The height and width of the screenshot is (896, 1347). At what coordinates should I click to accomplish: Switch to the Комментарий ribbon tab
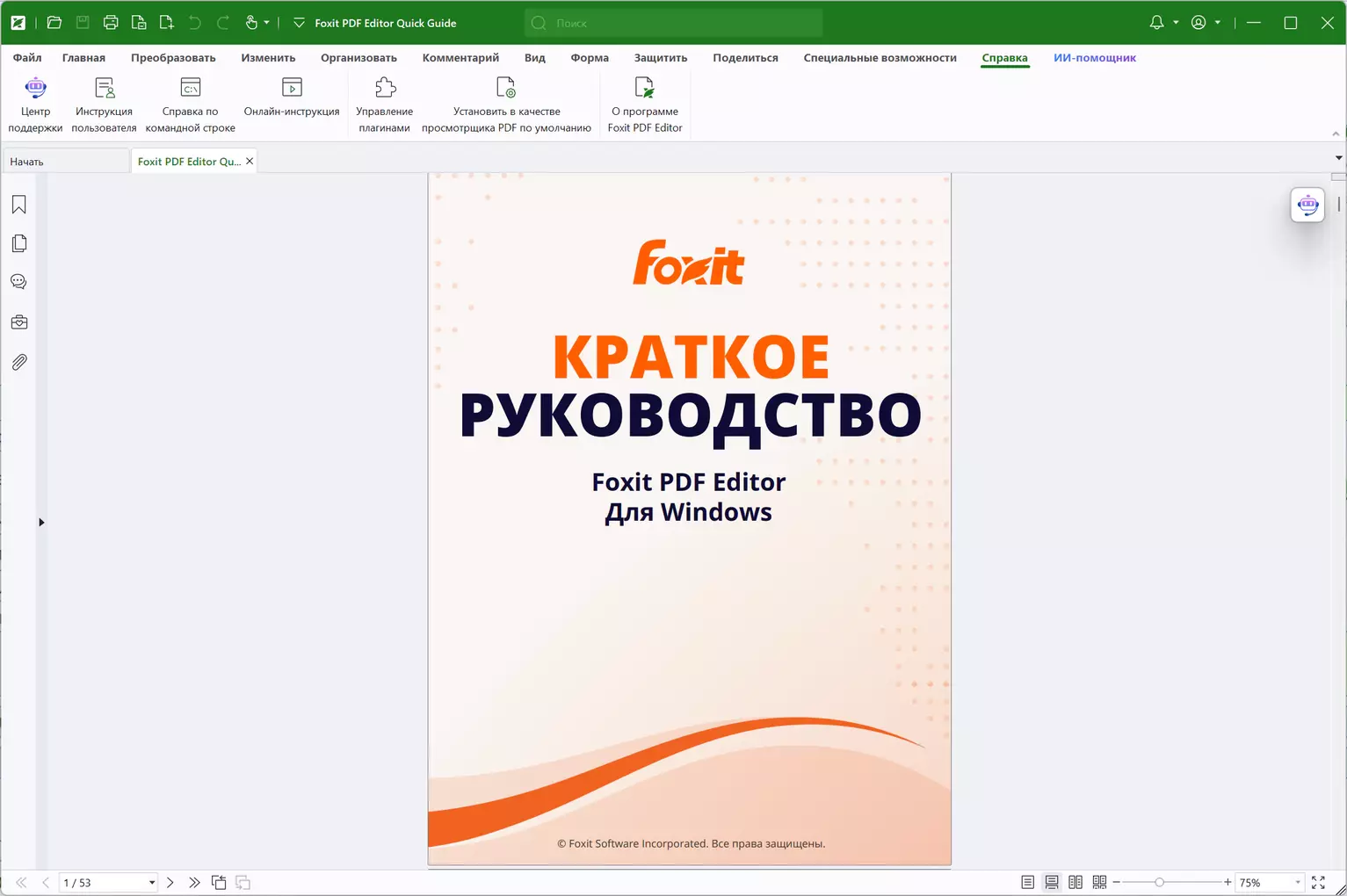coord(460,58)
